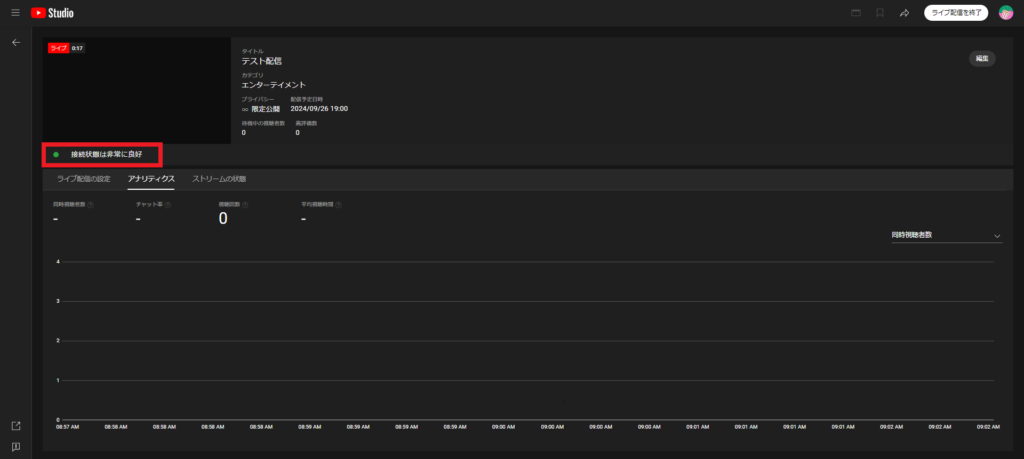Click the YouTube Studio logo
Image resolution: width=1024 pixels, height=459 pixels.
pos(52,13)
